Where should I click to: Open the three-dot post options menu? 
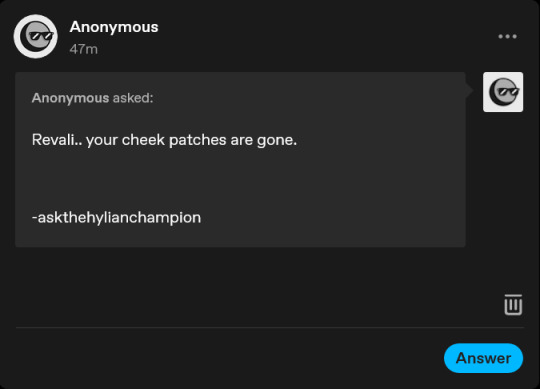507,36
